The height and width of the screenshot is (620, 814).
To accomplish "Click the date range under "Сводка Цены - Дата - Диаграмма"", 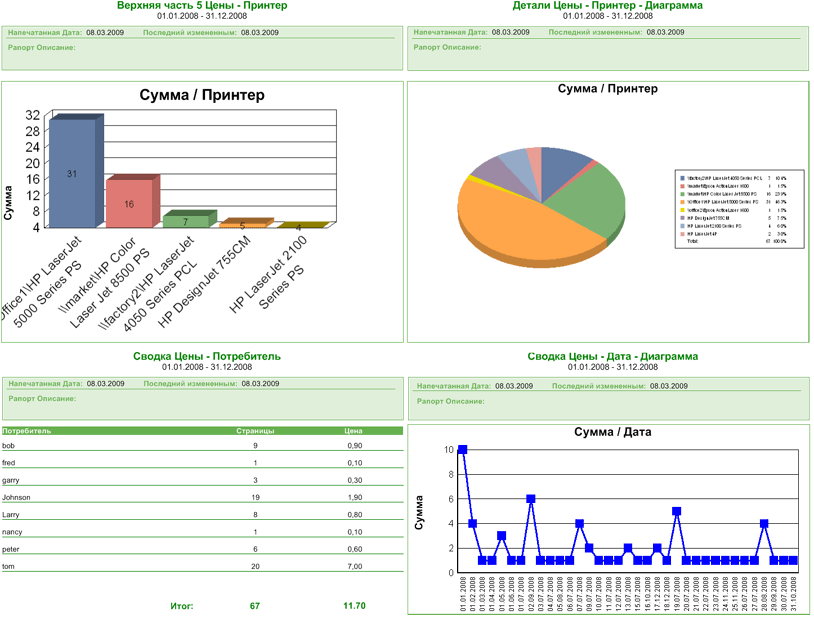I will point(613,367).
